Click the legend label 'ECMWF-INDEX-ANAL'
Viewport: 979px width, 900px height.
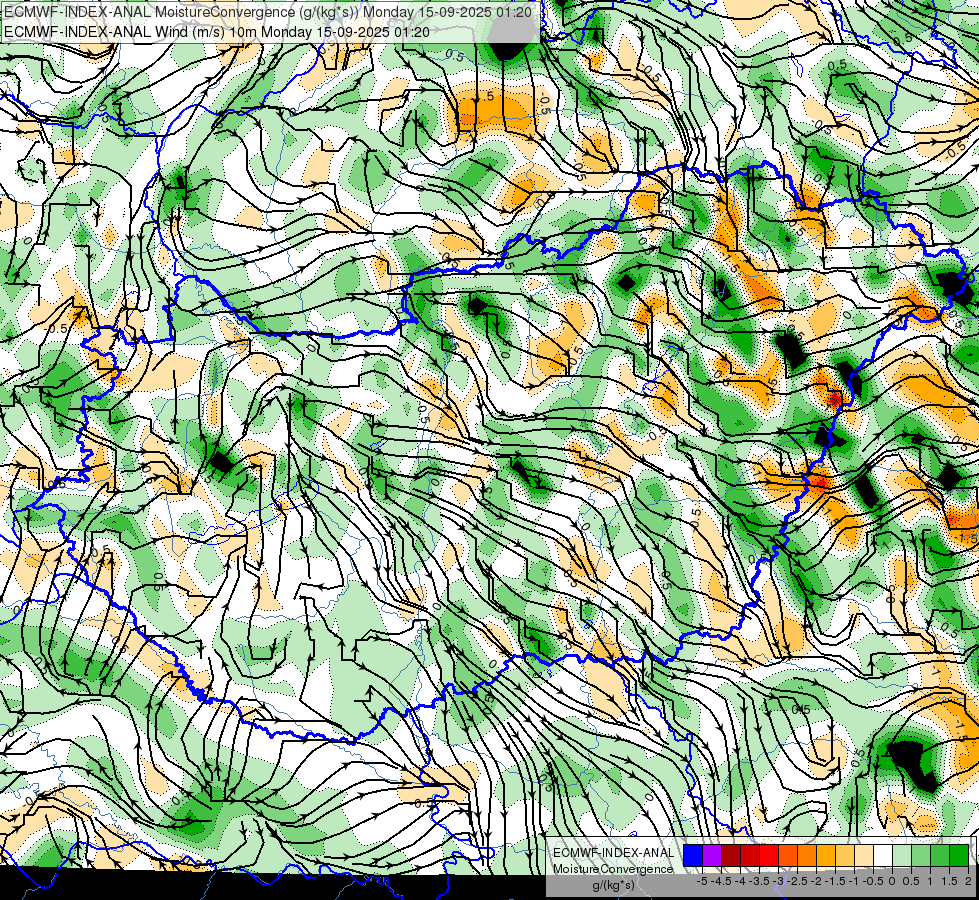(614, 853)
